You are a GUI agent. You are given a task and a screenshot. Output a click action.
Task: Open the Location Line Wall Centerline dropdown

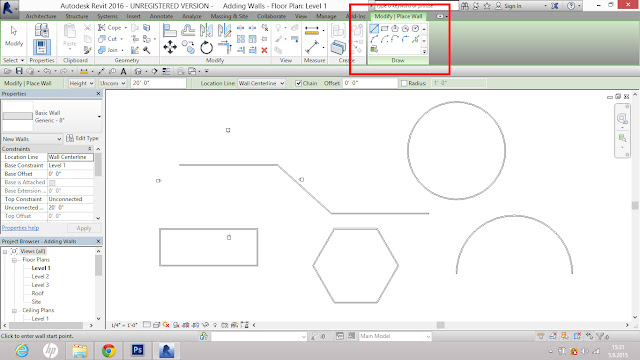[x=261, y=83]
